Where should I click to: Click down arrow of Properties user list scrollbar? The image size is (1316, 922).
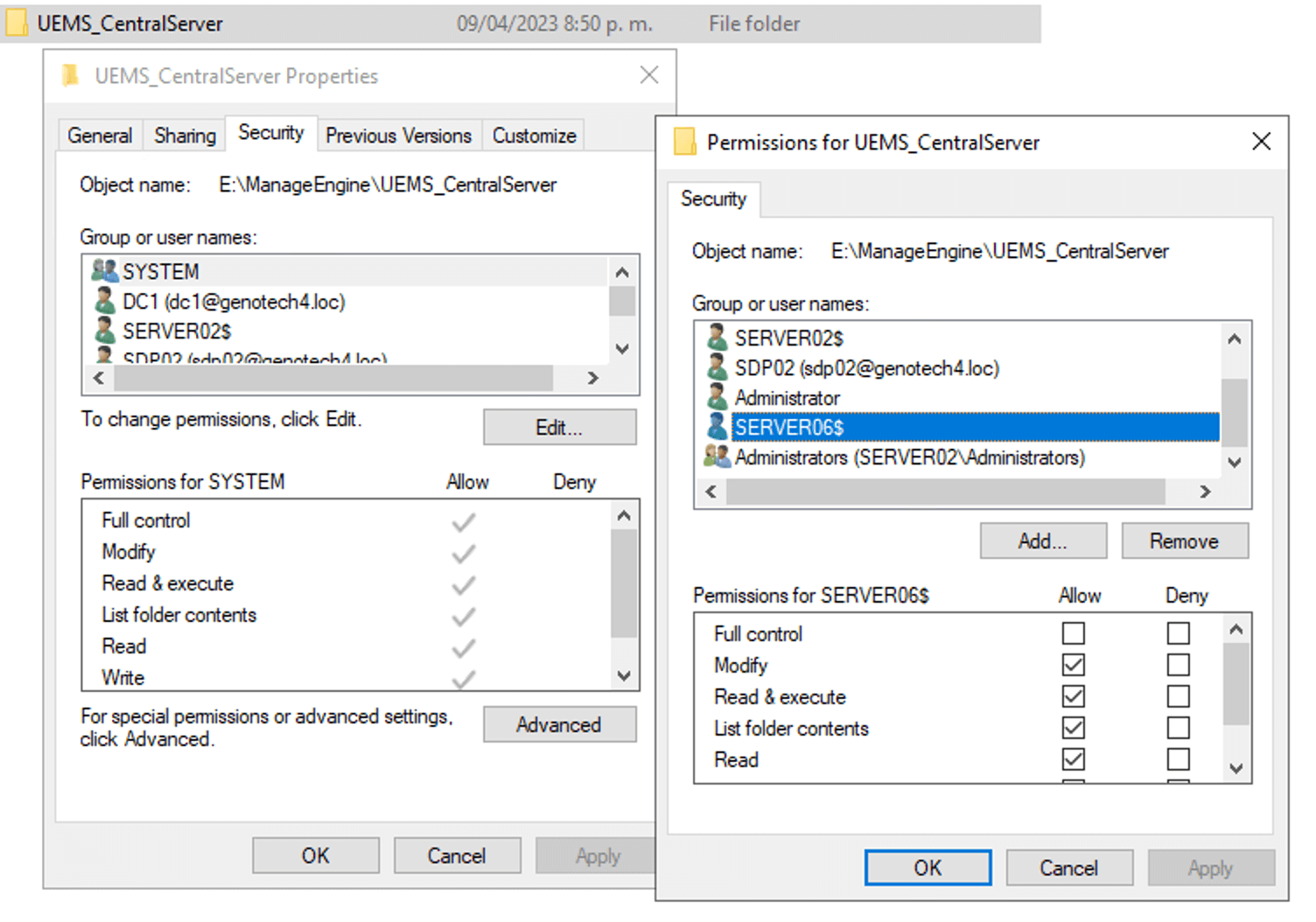coord(622,348)
